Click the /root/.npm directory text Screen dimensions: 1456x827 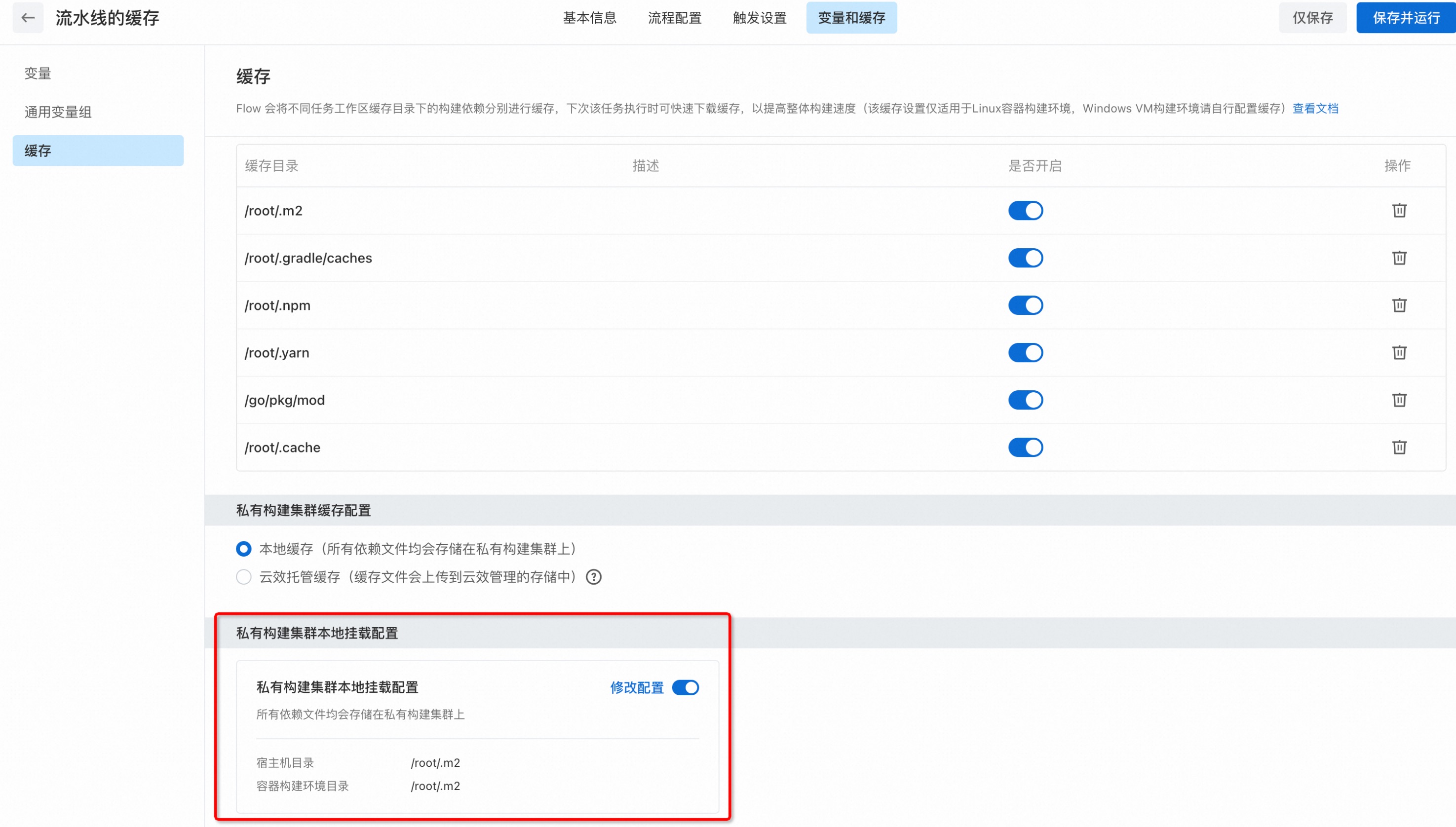(278, 305)
